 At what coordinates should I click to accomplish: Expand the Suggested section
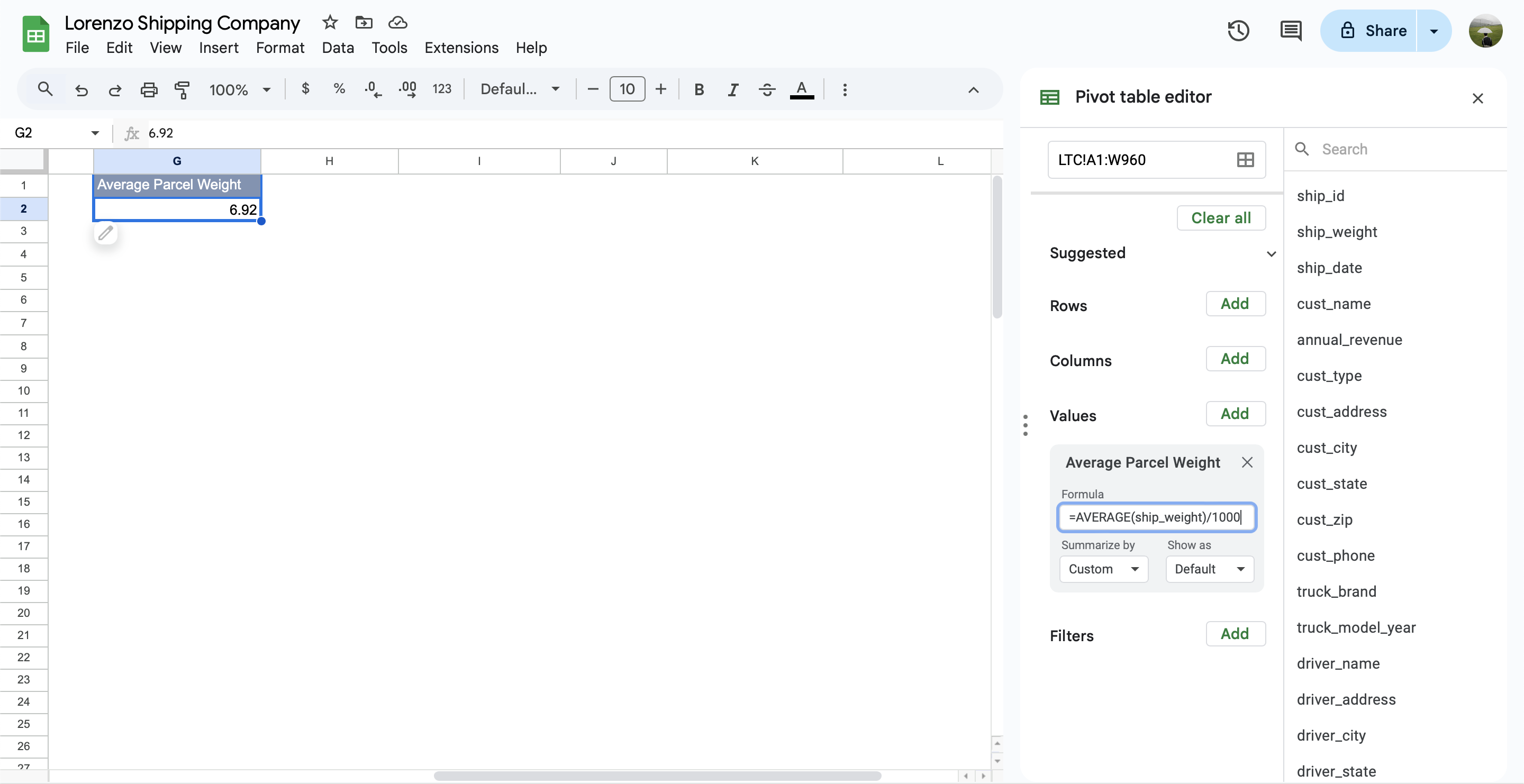(x=1271, y=253)
